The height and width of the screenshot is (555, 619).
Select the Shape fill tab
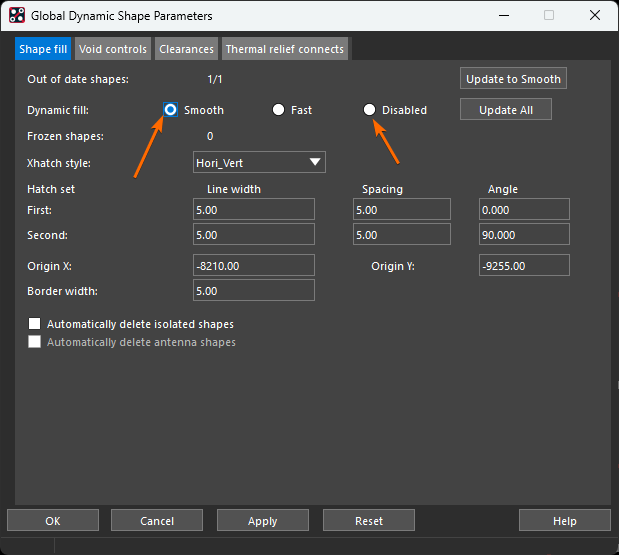42,49
